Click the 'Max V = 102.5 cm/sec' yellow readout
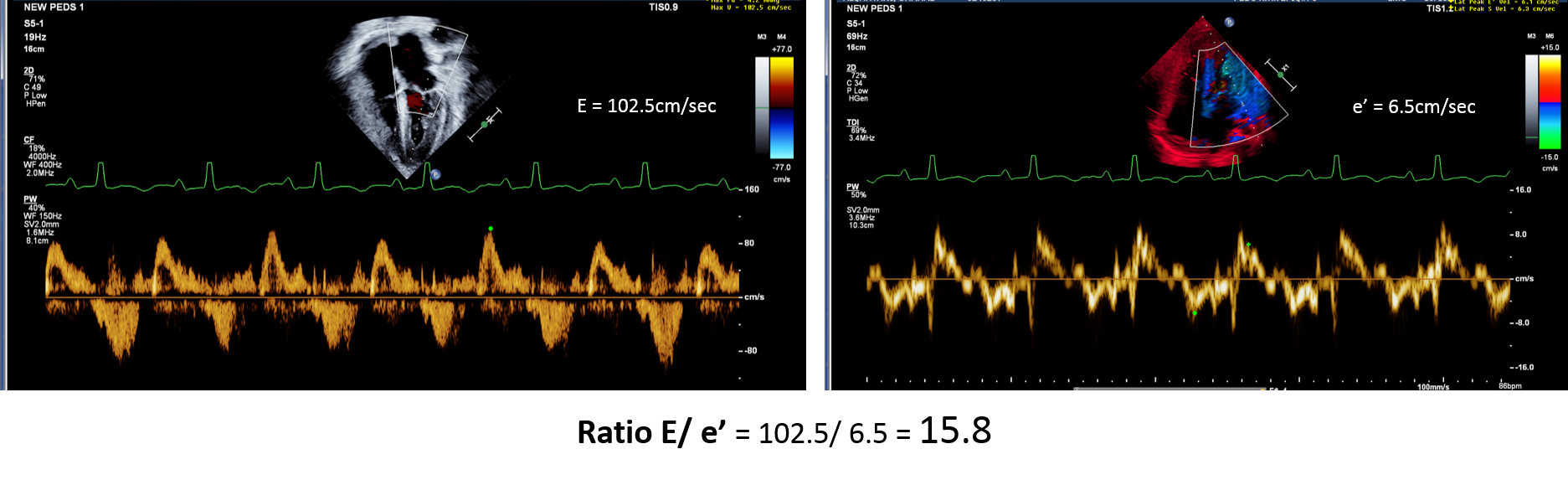The width and height of the screenshot is (1568, 480). point(751,8)
